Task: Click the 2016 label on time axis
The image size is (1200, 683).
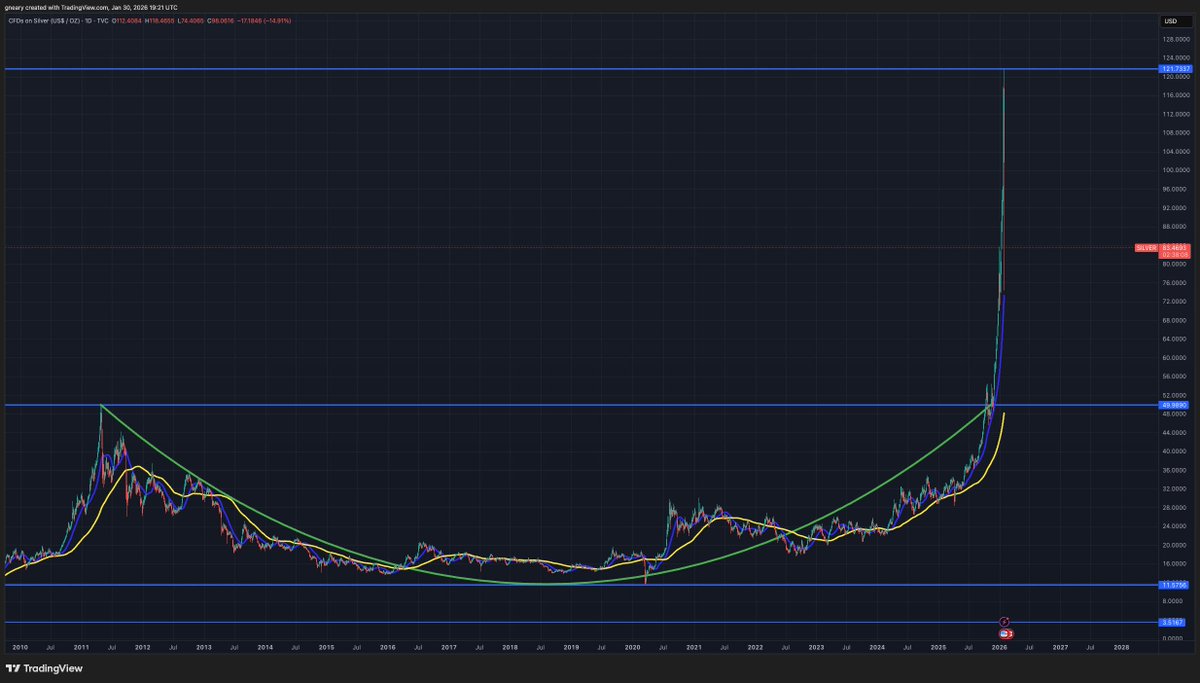Action: [386, 647]
